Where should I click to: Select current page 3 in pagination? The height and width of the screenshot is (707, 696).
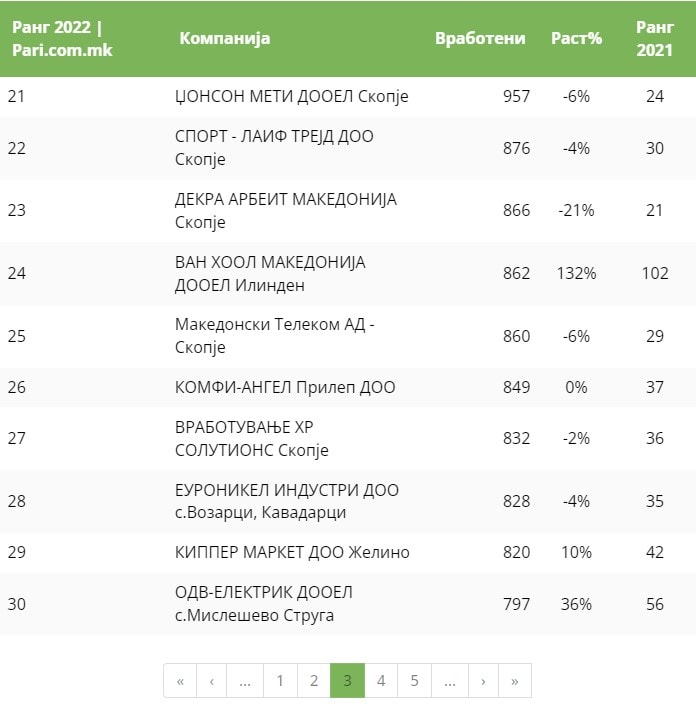[347, 681]
